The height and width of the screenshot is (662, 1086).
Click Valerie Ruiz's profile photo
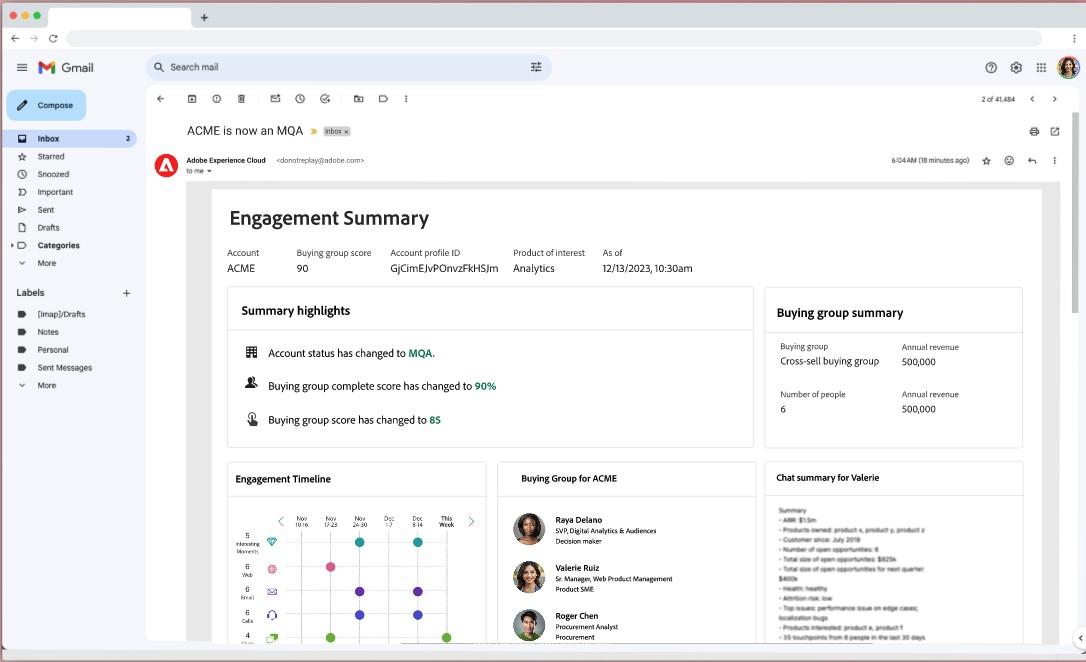click(x=528, y=577)
